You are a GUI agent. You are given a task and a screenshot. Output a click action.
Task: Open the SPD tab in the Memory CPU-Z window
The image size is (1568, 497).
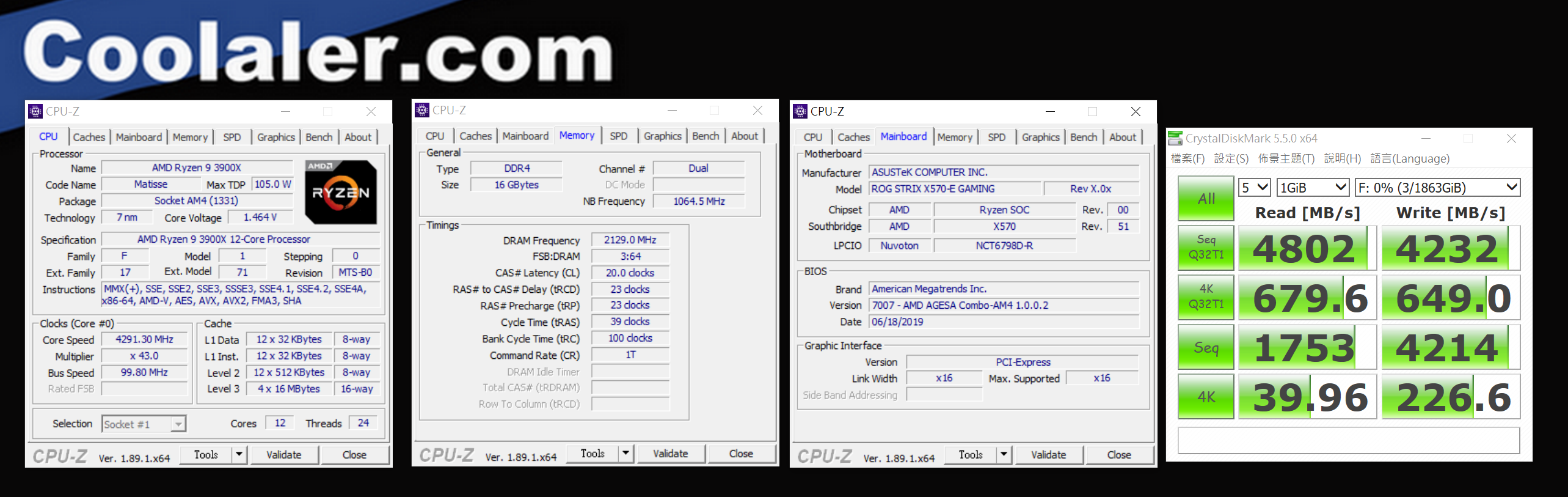point(619,136)
